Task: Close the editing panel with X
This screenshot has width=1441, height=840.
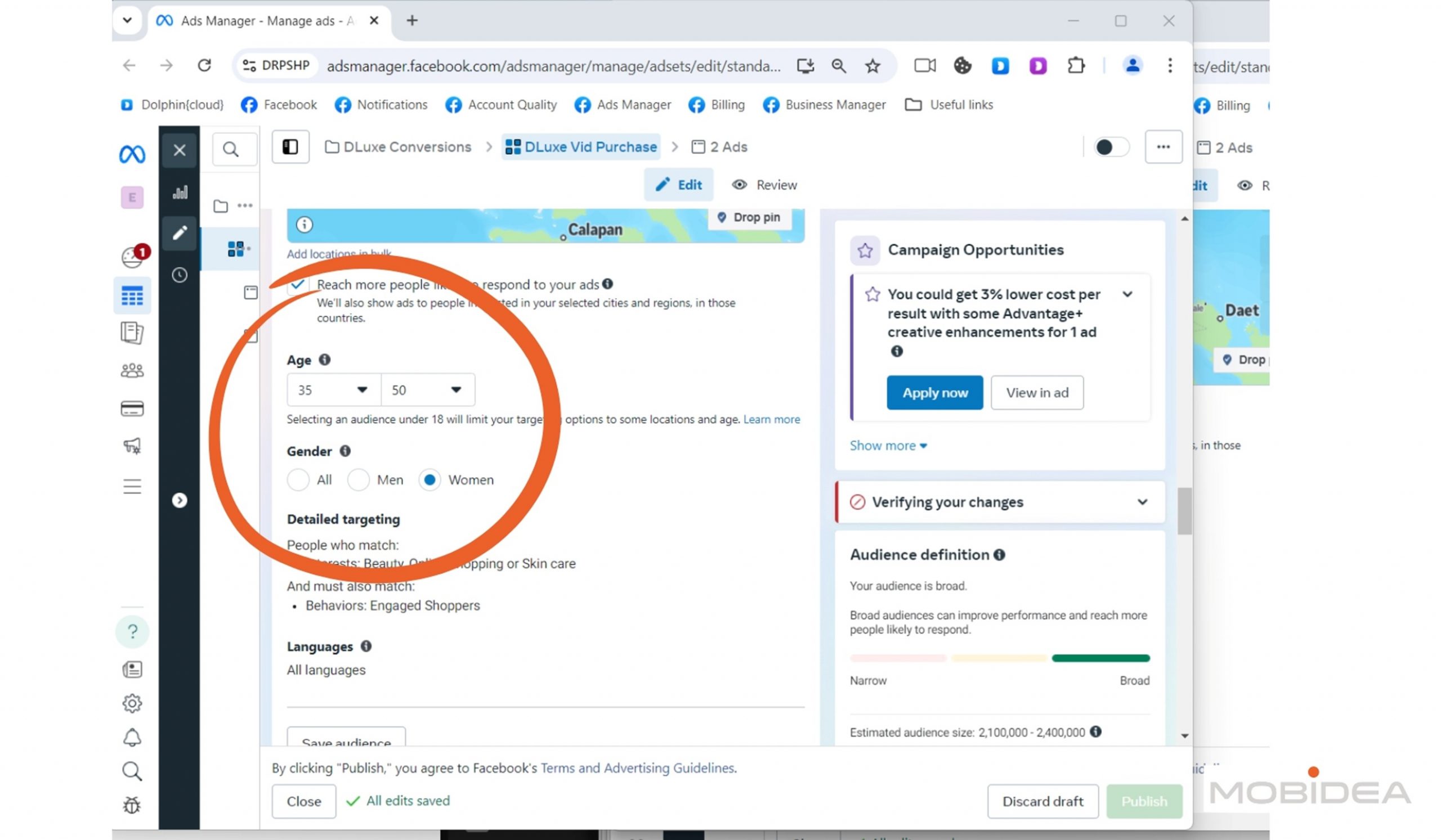Action: (180, 150)
